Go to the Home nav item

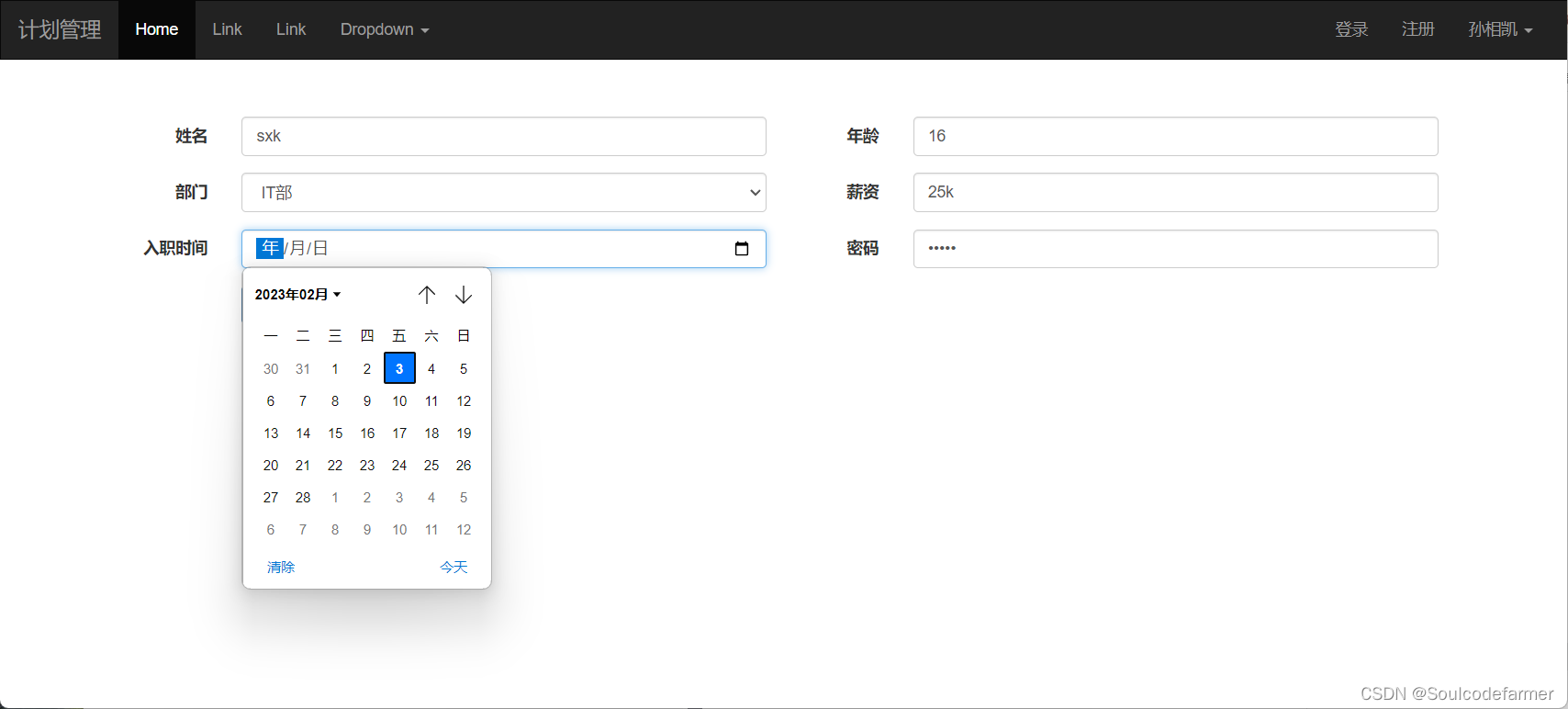click(x=157, y=29)
